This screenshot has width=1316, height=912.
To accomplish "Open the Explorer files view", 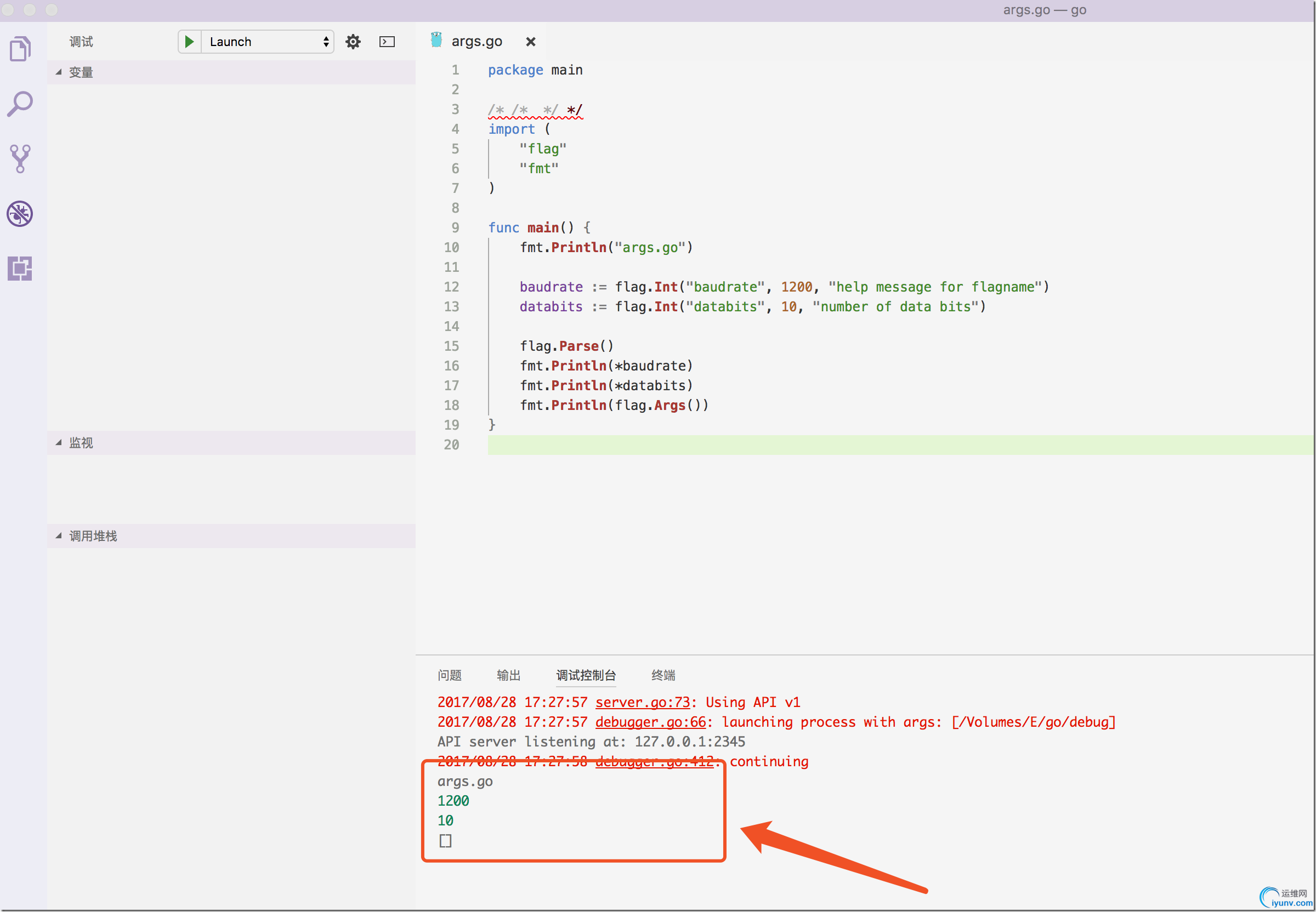I will tap(20, 49).
